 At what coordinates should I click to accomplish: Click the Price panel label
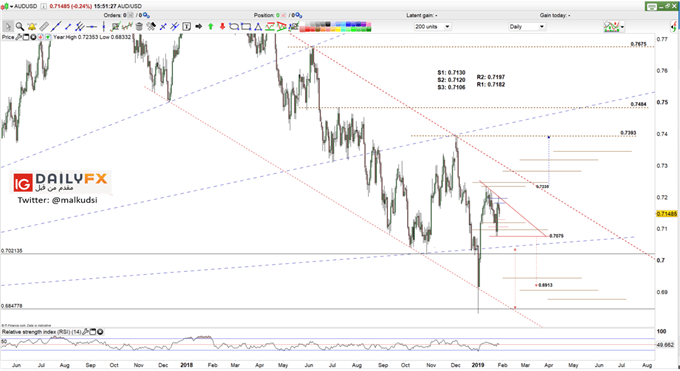point(8,37)
